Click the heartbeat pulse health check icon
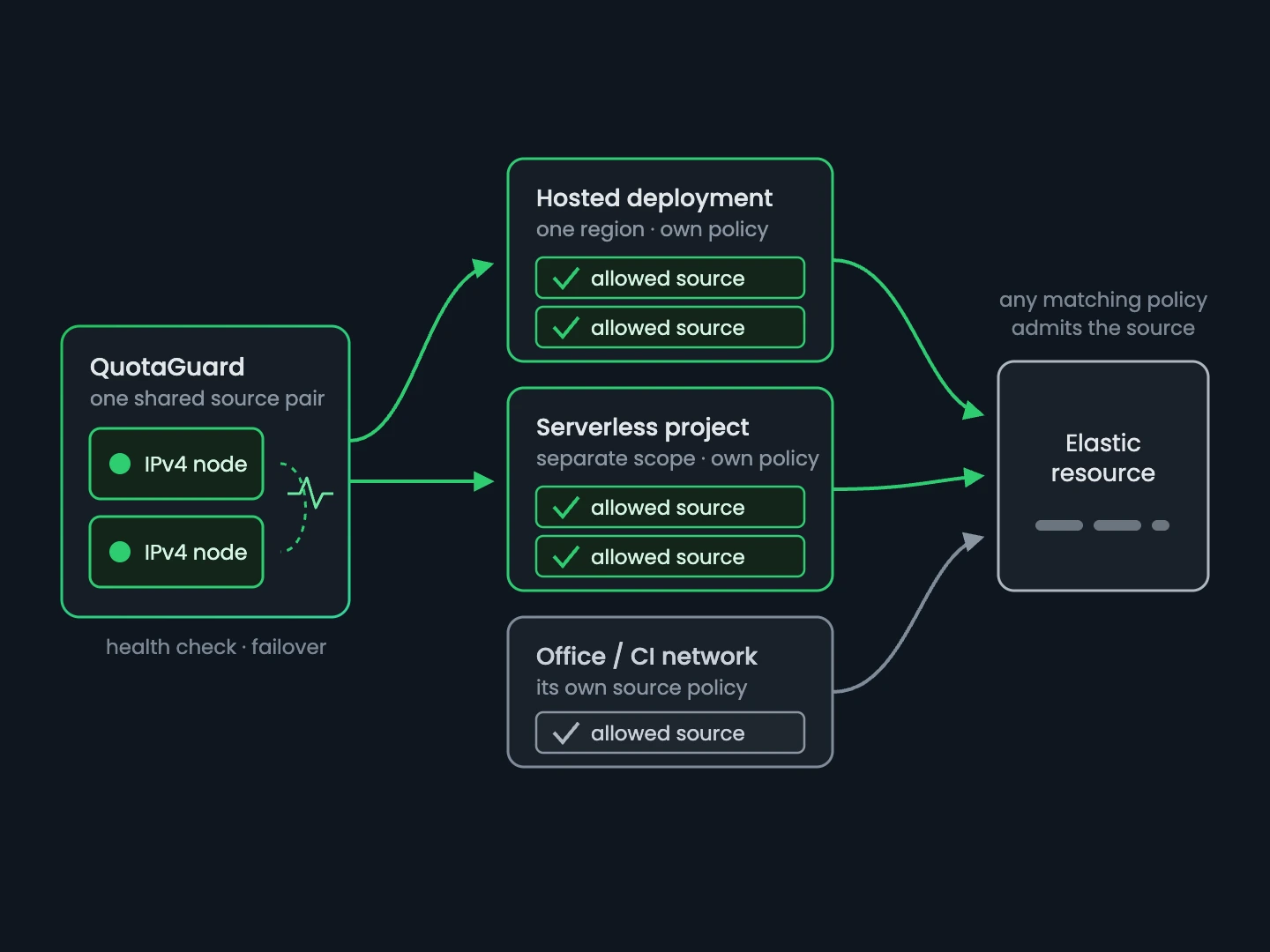 pyautogui.click(x=310, y=494)
